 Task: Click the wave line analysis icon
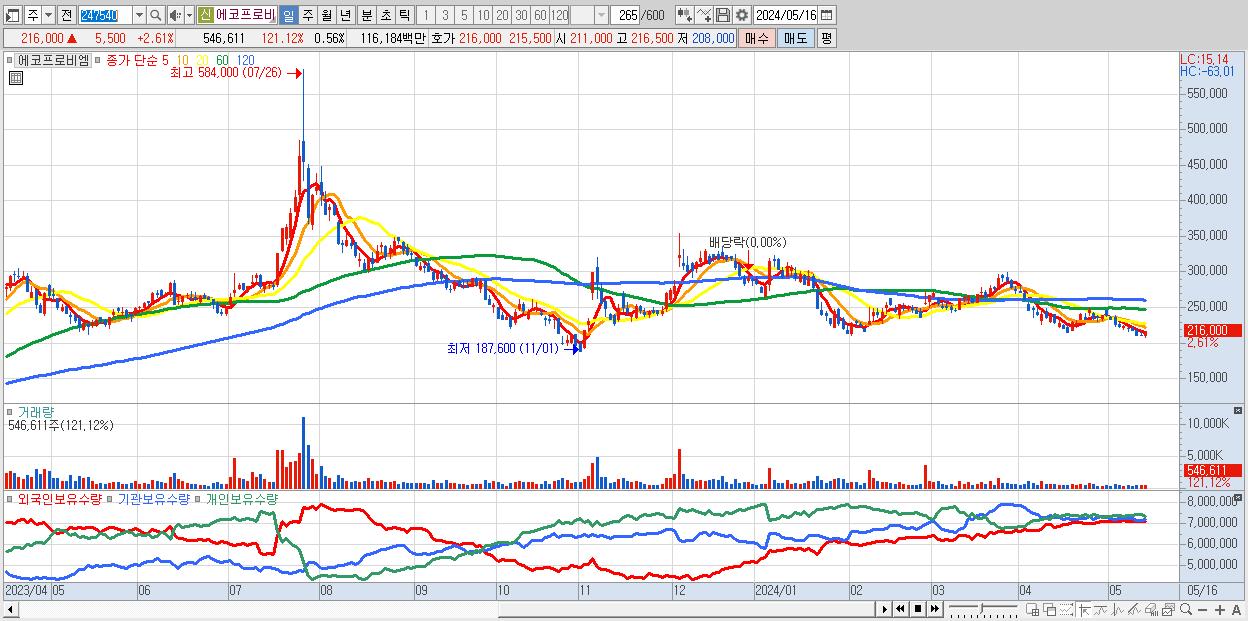1118,609
